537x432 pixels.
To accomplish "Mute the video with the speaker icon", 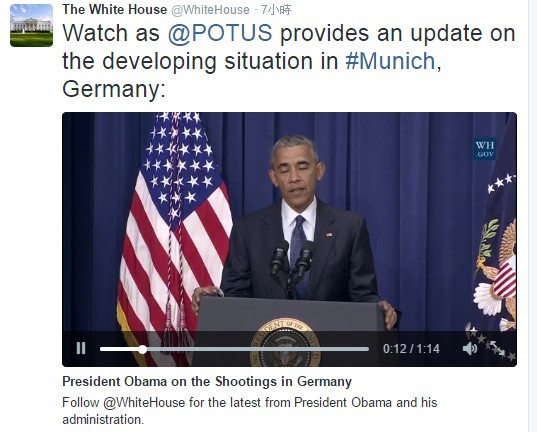I will pyautogui.click(x=470, y=348).
